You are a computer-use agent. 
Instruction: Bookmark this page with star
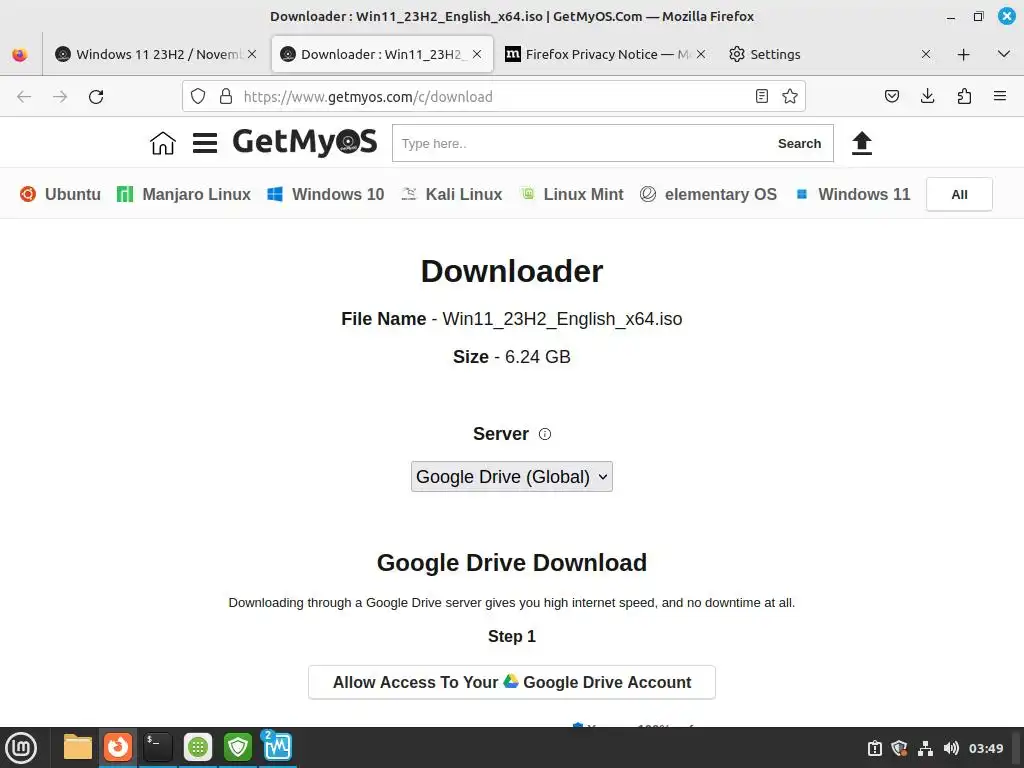[x=790, y=97]
